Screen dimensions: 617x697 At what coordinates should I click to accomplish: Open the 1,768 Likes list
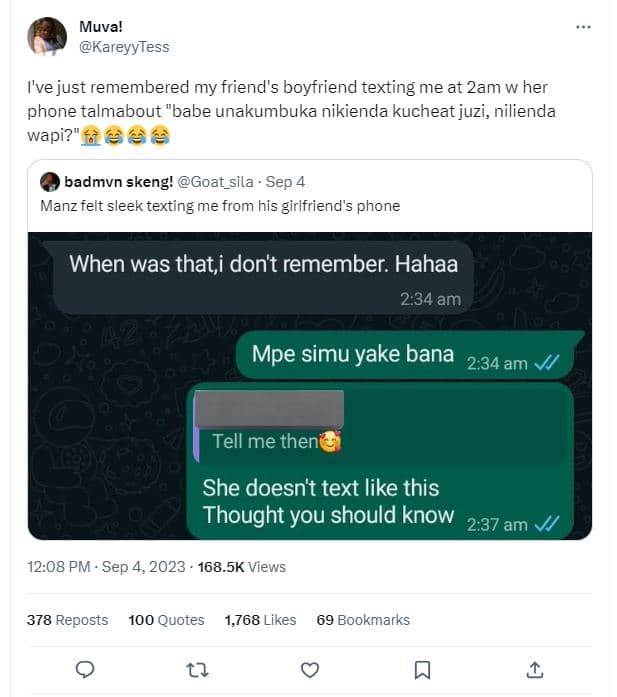pos(260,620)
